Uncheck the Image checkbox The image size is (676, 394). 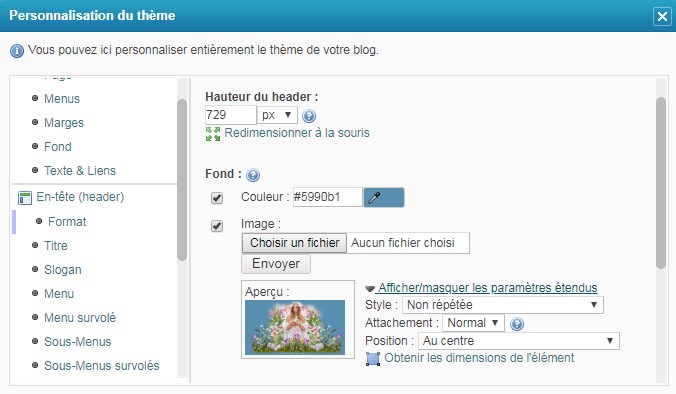pos(217,226)
